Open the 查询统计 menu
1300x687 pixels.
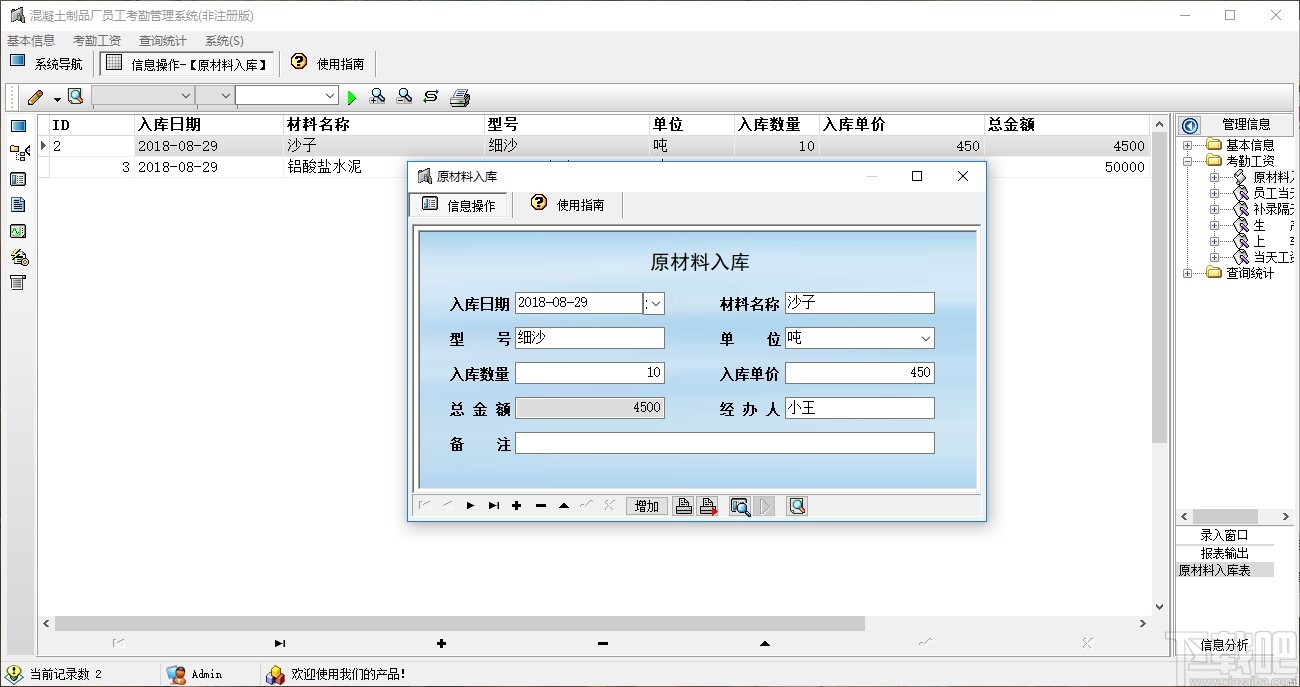(x=163, y=41)
